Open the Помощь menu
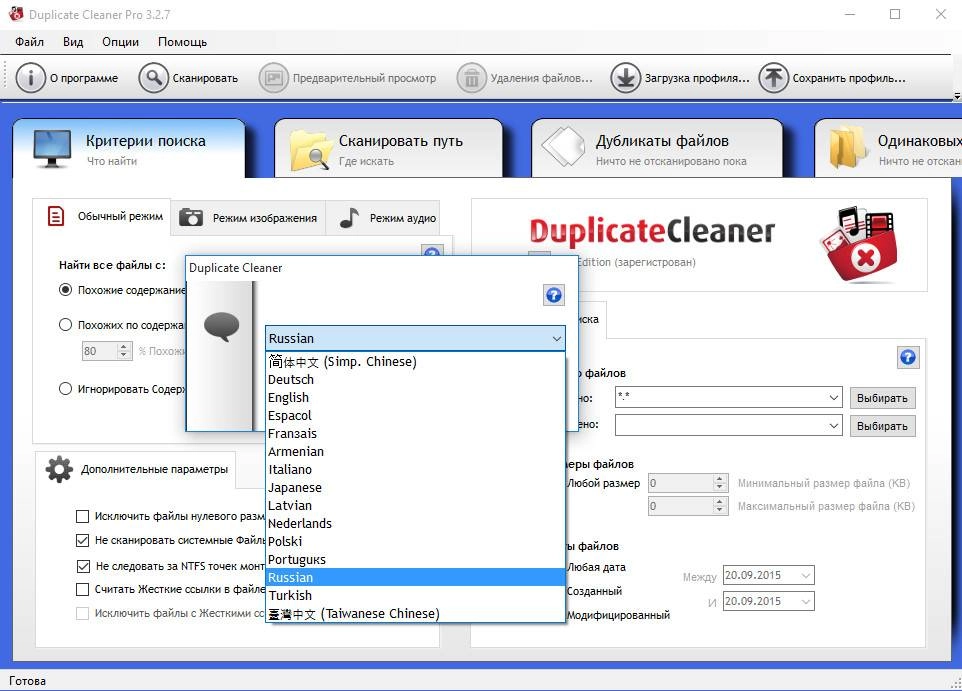The width and height of the screenshot is (962, 691). 182,42
